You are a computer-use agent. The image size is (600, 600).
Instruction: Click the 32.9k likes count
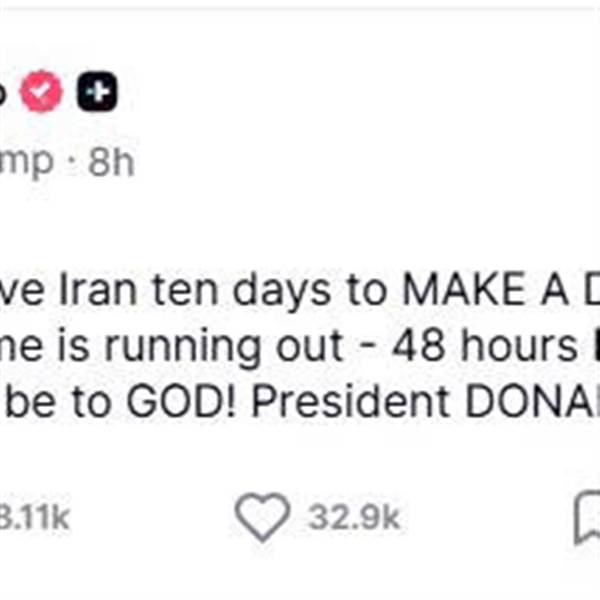point(353,518)
